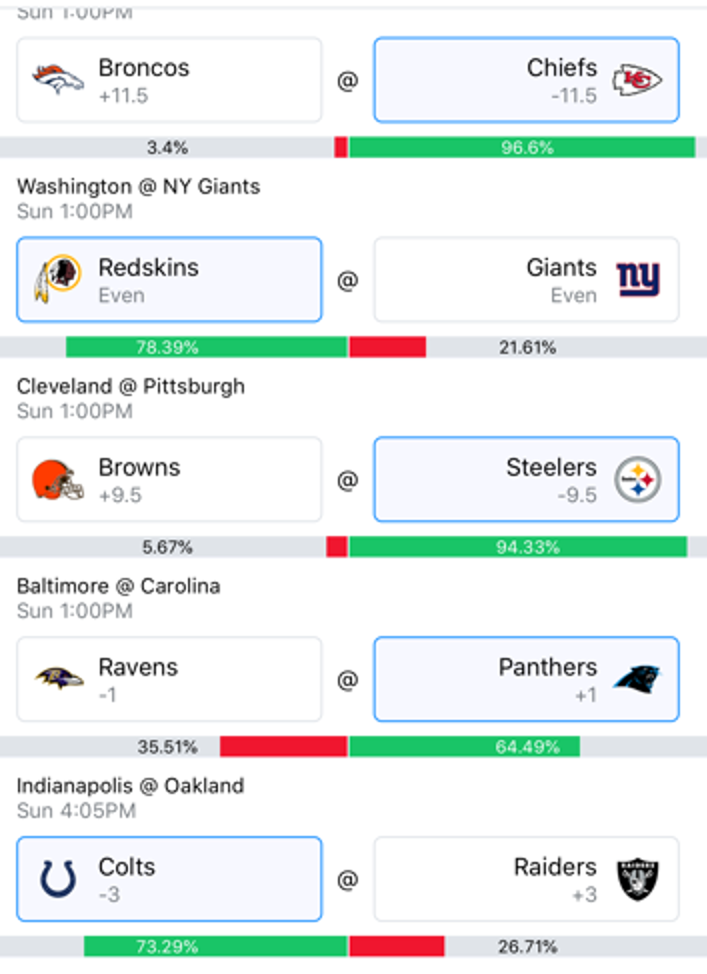Click the 64.49% Panthers percentage bar
The image size is (707, 974).
[465, 747]
